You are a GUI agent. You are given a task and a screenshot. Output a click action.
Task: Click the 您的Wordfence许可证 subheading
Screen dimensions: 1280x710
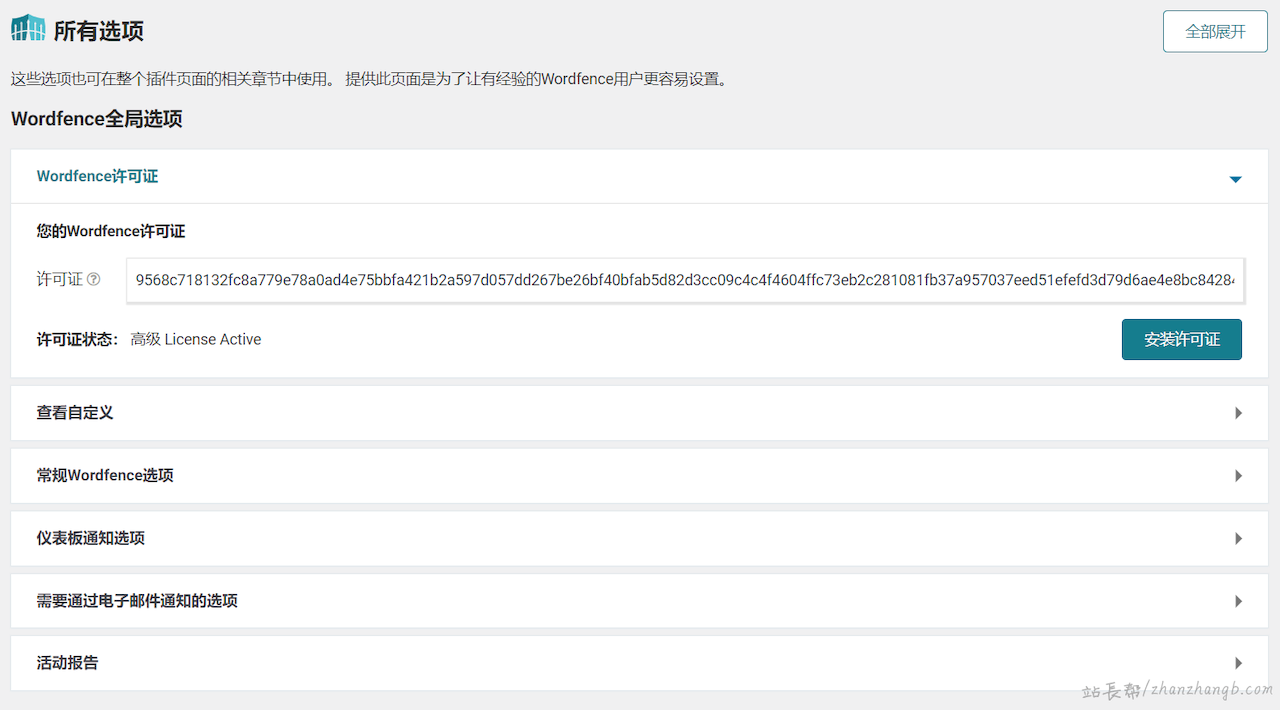tap(111, 232)
